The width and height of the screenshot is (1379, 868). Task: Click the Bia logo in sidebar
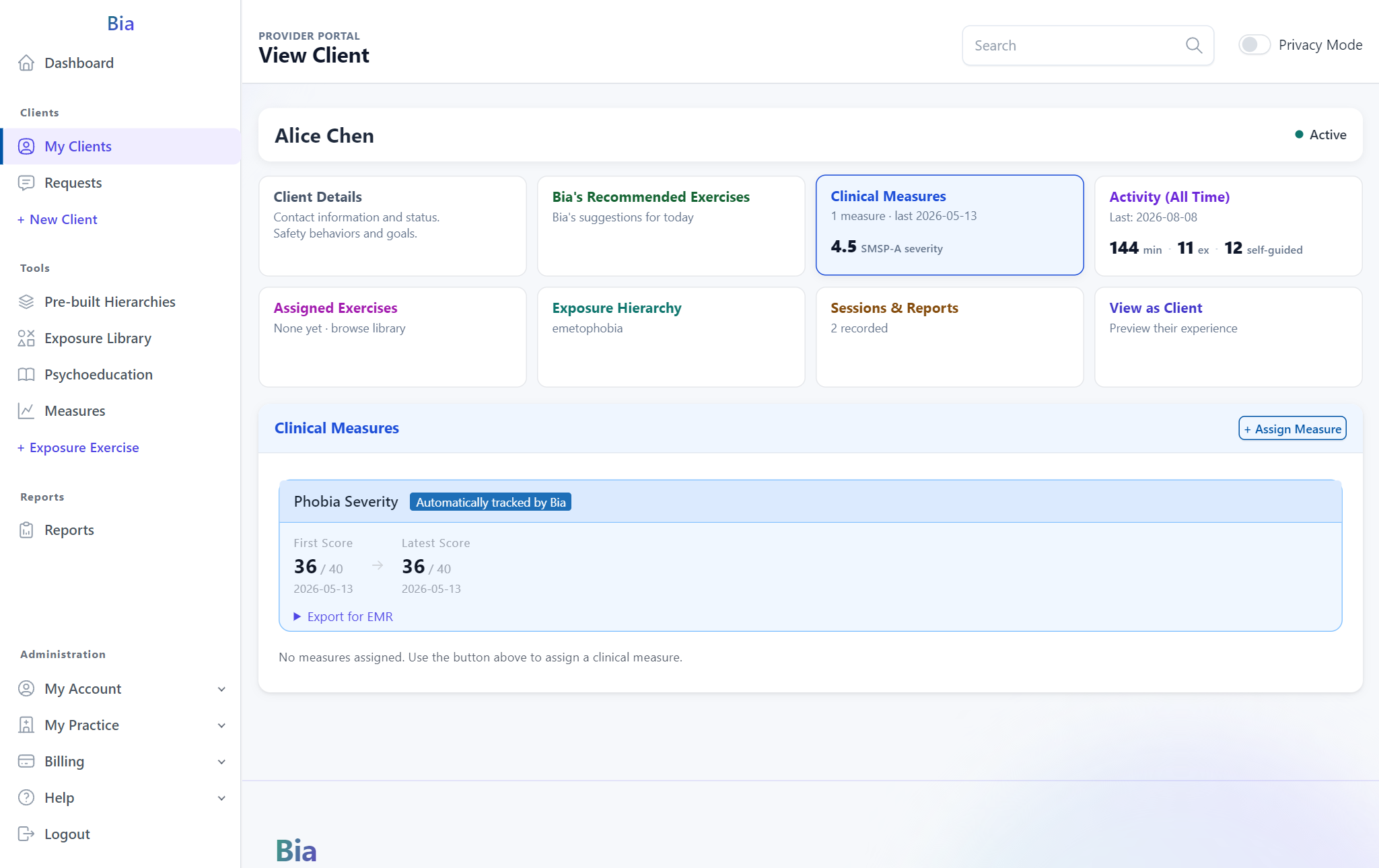click(x=120, y=24)
